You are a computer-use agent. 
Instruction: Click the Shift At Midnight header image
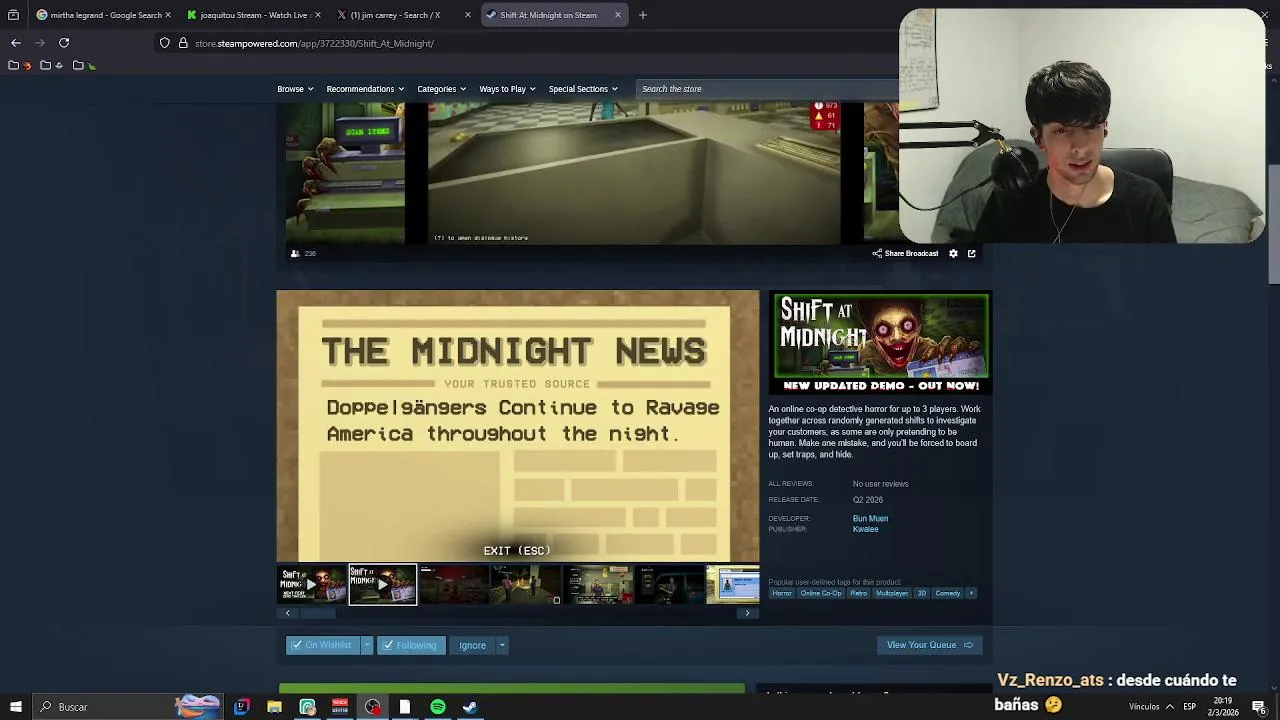click(x=880, y=343)
